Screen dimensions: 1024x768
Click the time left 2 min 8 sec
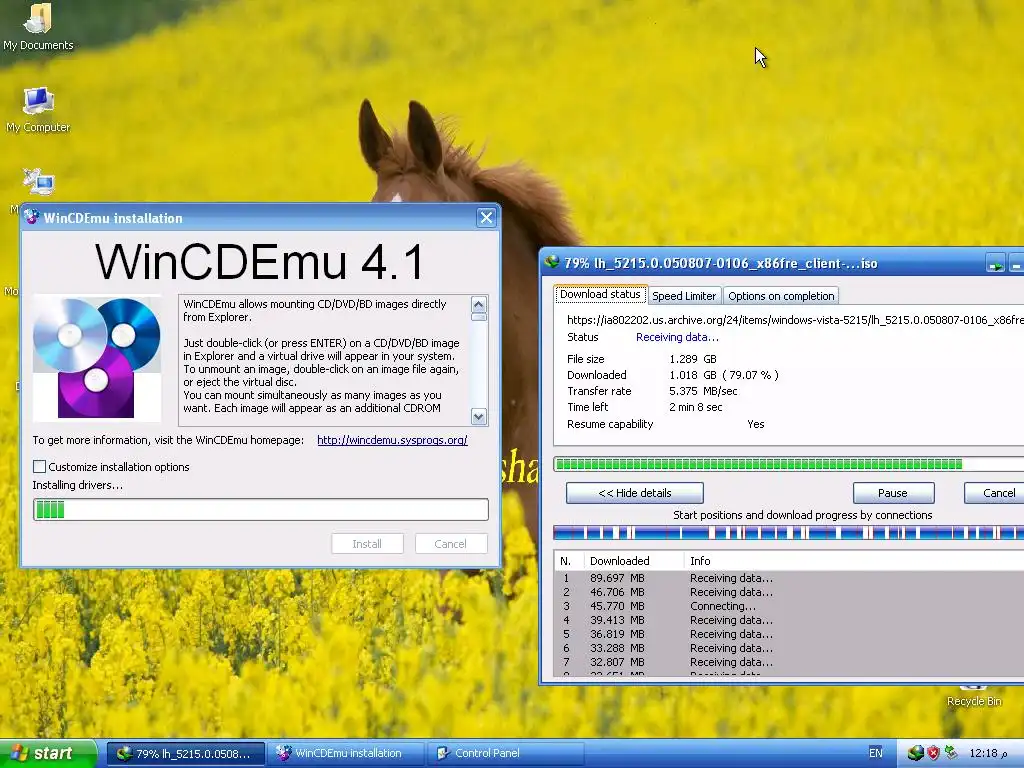[x=696, y=407]
